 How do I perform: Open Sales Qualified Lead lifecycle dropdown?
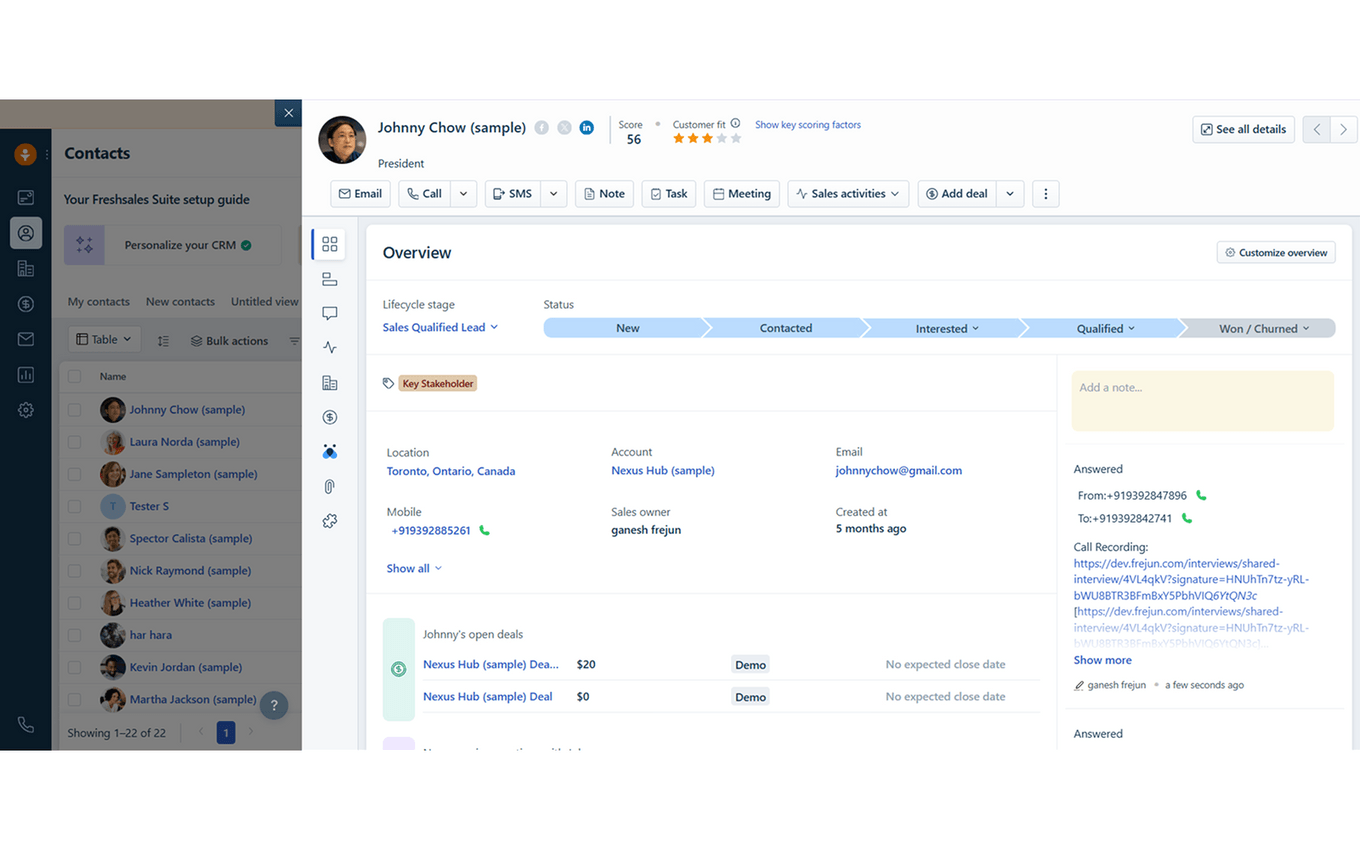[x=440, y=327]
